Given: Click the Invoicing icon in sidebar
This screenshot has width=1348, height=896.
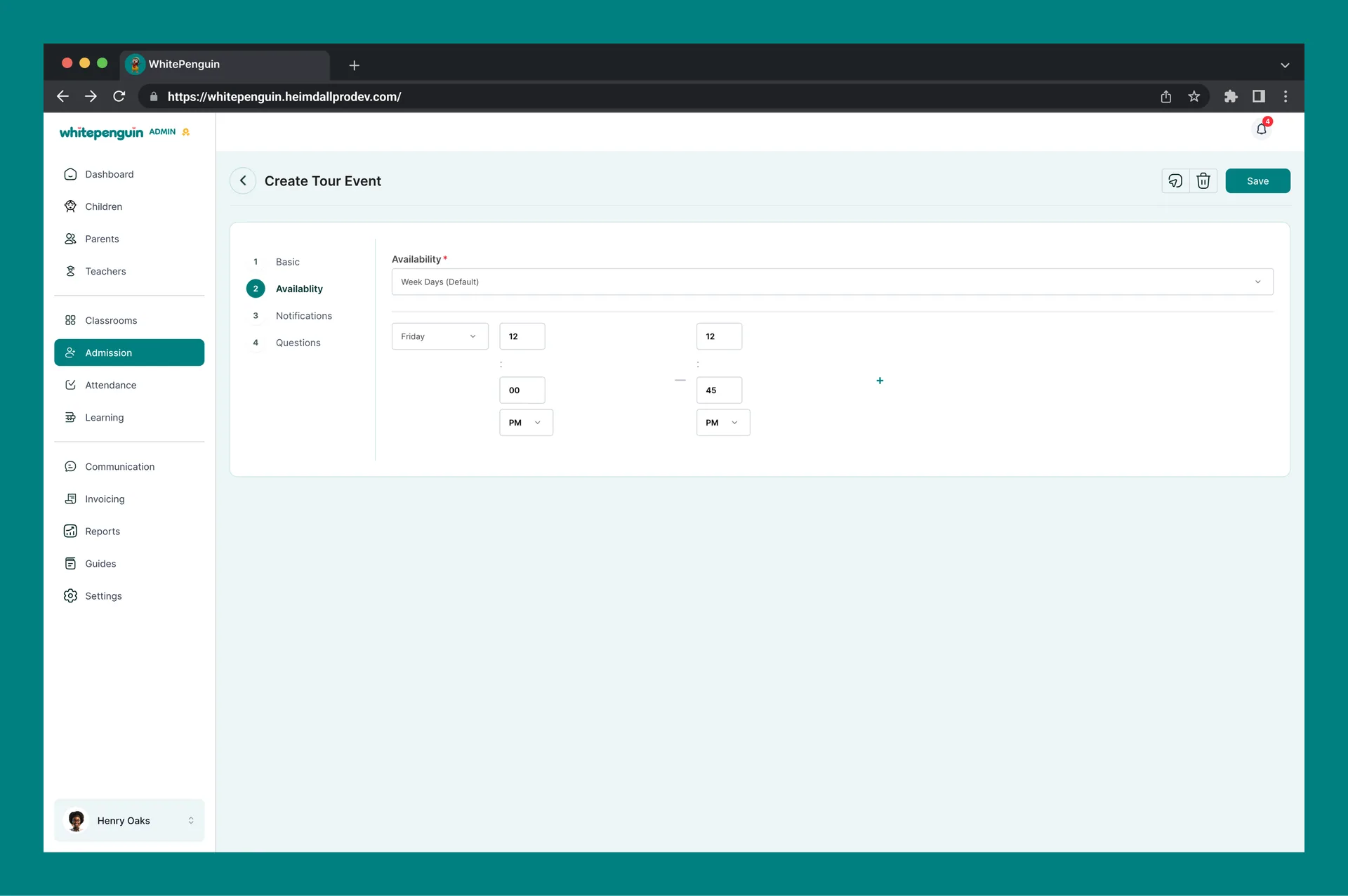Looking at the screenshot, I should click(x=70, y=499).
